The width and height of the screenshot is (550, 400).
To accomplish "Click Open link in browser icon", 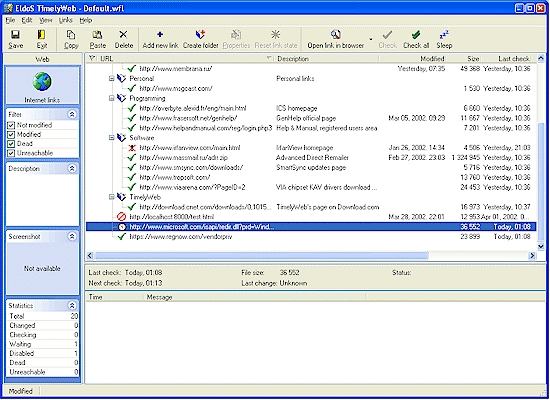I will (x=335, y=34).
